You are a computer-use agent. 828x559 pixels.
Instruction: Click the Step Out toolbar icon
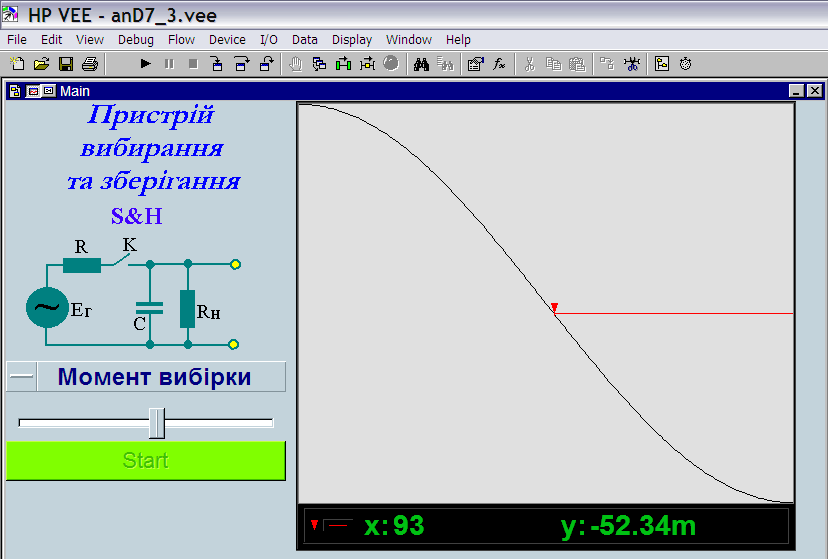[x=266, y=64]
